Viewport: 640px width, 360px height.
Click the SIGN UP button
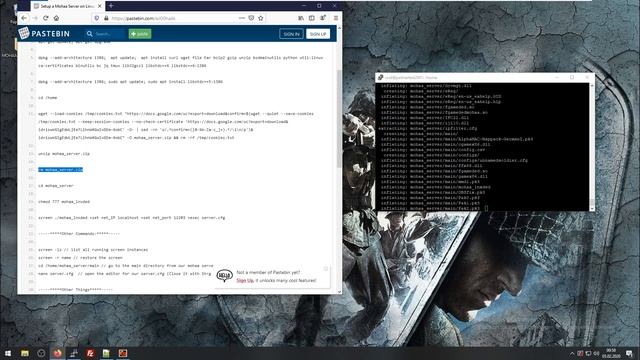pyautogui.click(x=318, y=34)
